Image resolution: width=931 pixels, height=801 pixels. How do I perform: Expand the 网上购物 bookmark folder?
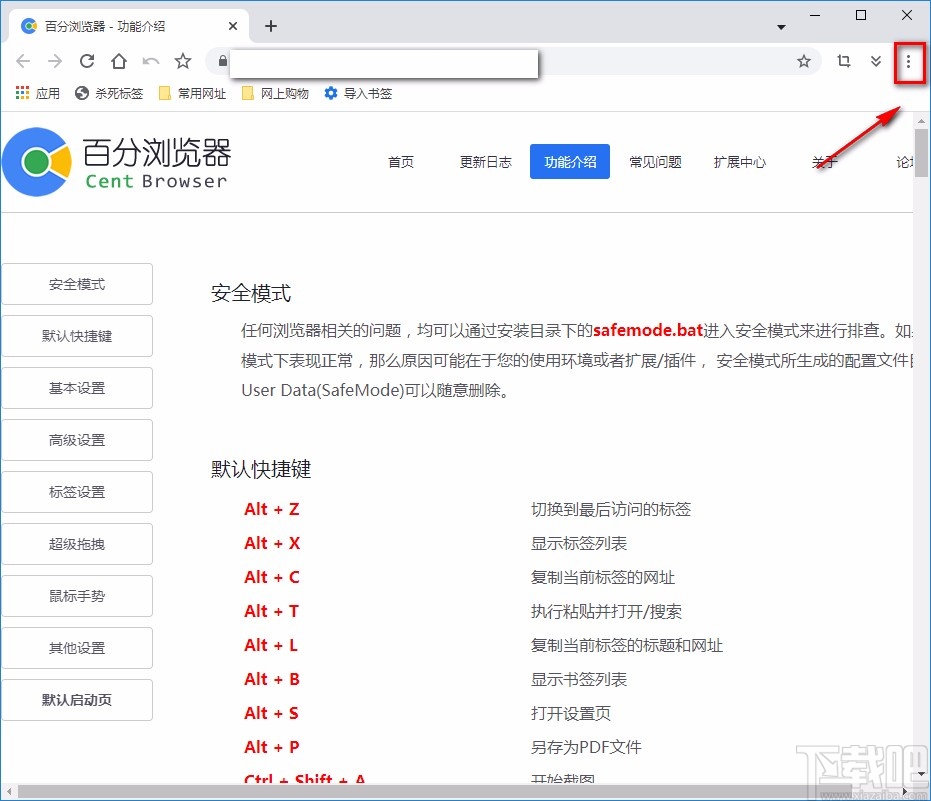pos(275,94)
